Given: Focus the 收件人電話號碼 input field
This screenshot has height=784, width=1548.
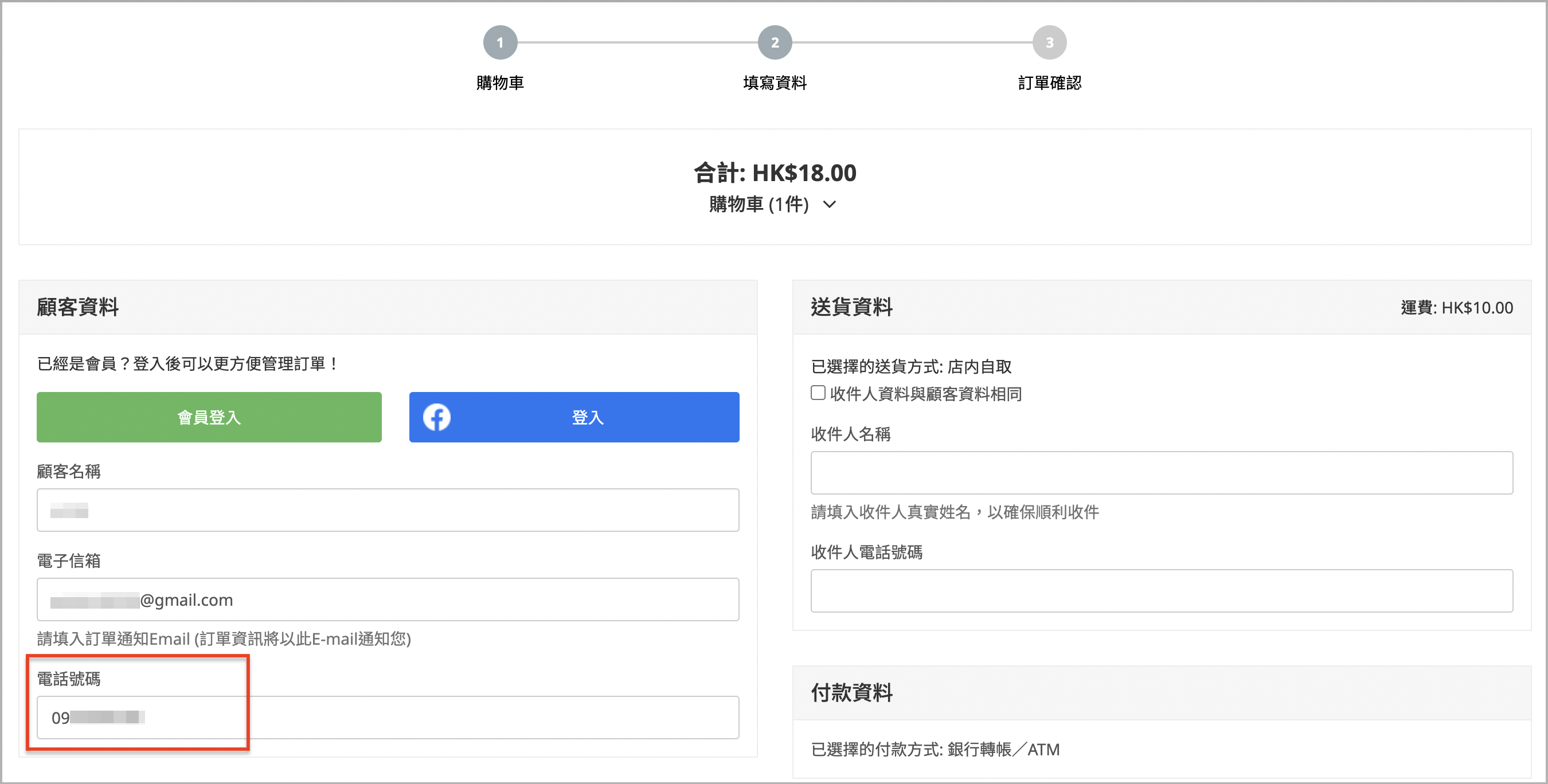Looking at the screenshot, I should tap(1162, 590).
